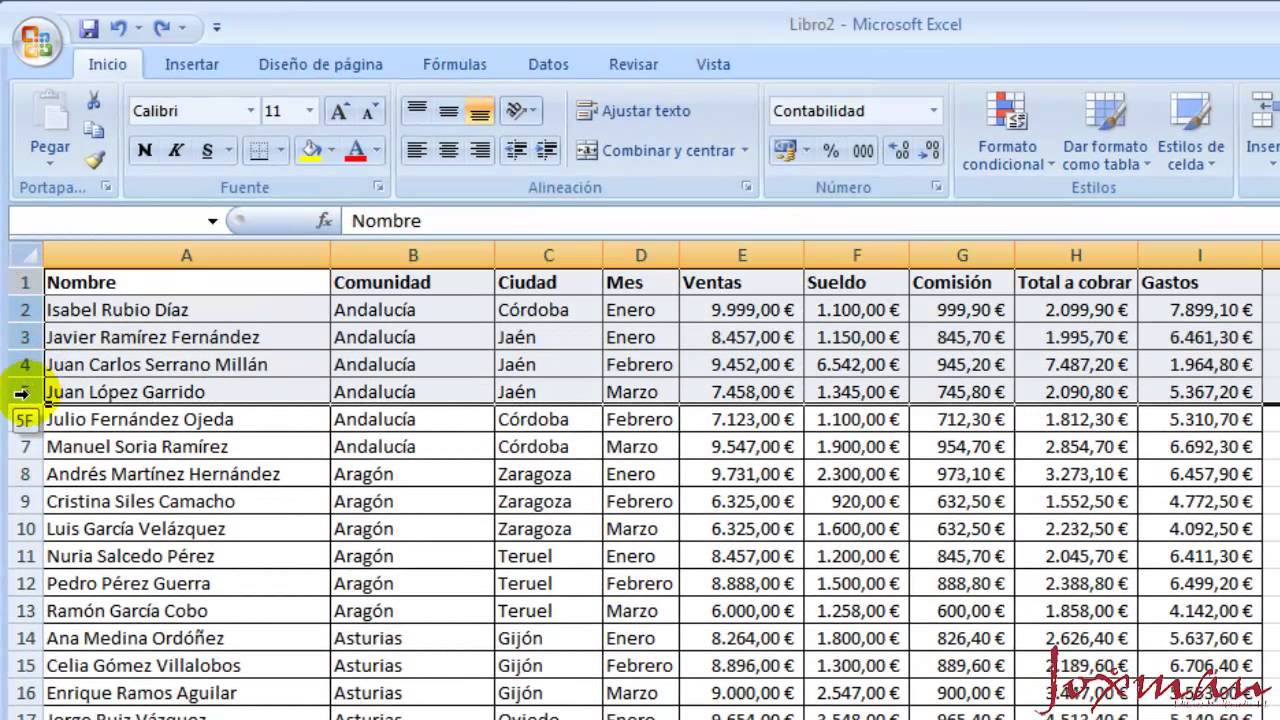Copy selection using the Copy icon
This screenshot has height=720, width=1280.
tap(94, 130)
